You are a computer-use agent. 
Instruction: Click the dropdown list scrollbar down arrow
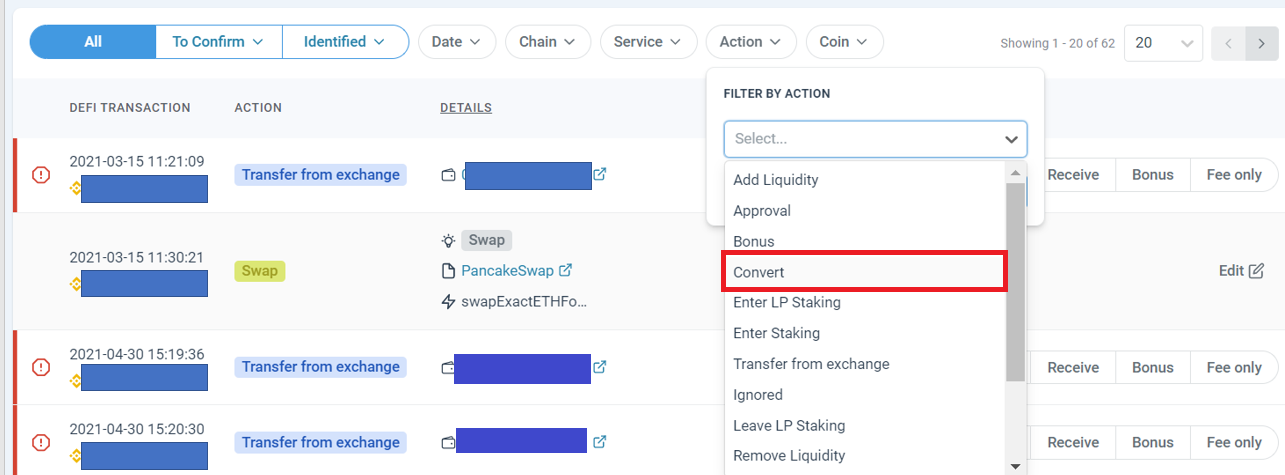point(1016,466)
